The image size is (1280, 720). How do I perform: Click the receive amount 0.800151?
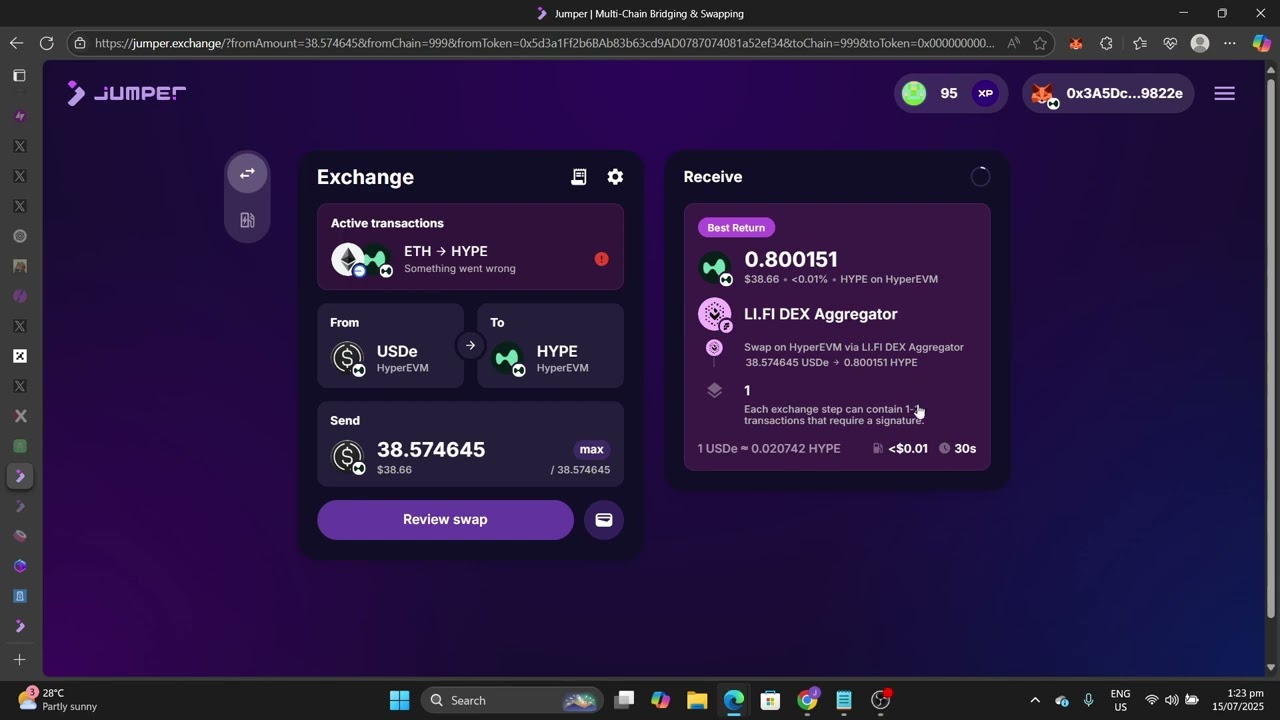click(x=791, y=260)
